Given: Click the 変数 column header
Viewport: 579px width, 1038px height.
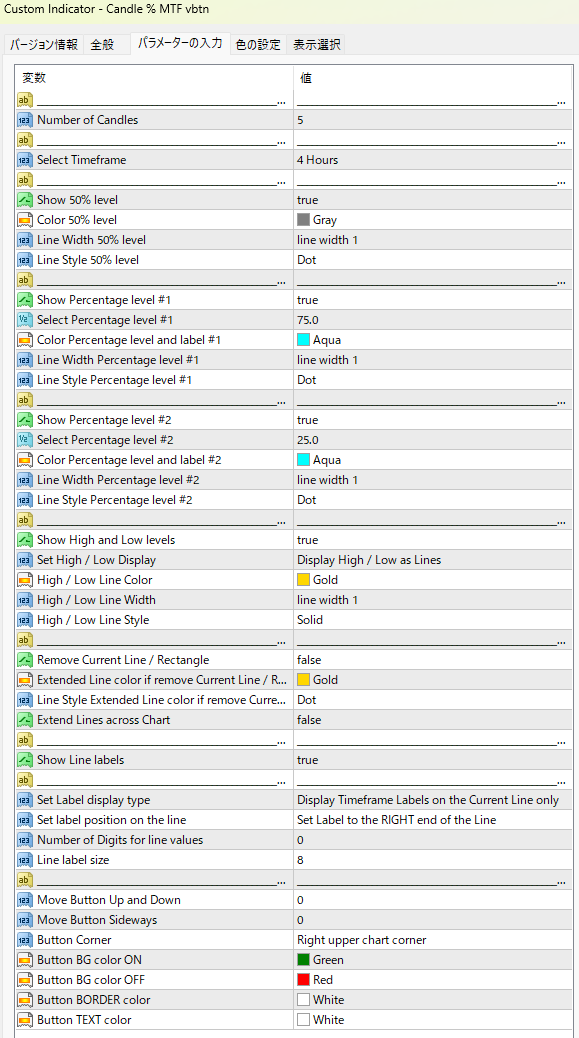Looking at the screenshot, I should click(x=154, y=77).
